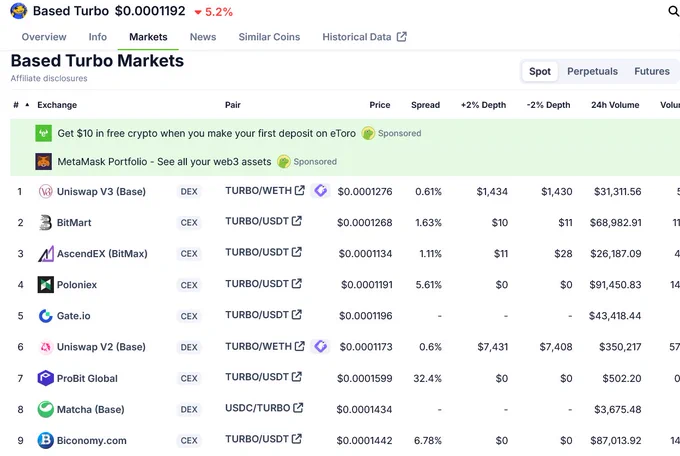Open Biconomy.com exchange page
This screenshot has width=680, height=456.
(x=92, y=440)
